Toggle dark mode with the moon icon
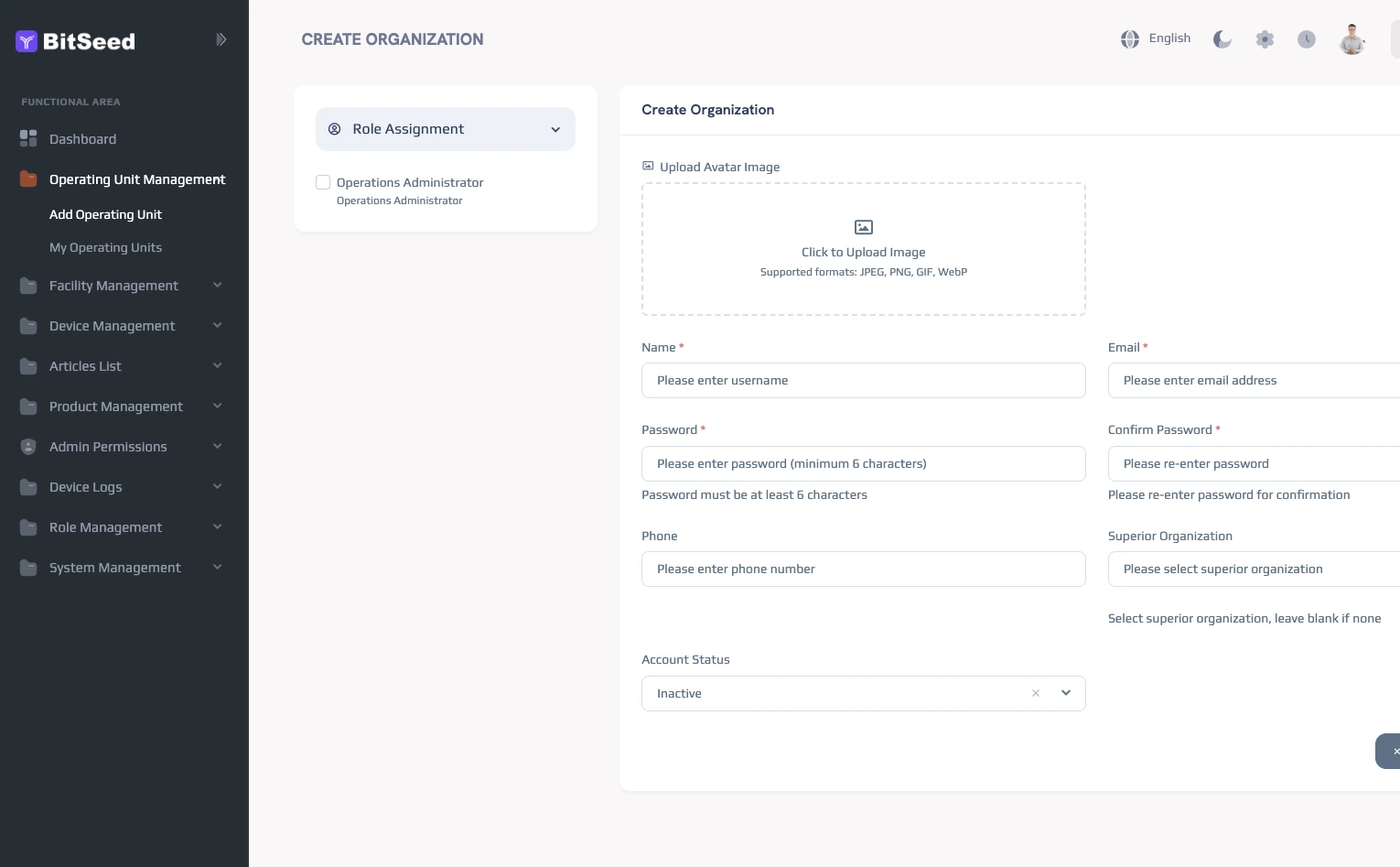This screenshot has width=1400, height=867. click(x=1222, y=39)
